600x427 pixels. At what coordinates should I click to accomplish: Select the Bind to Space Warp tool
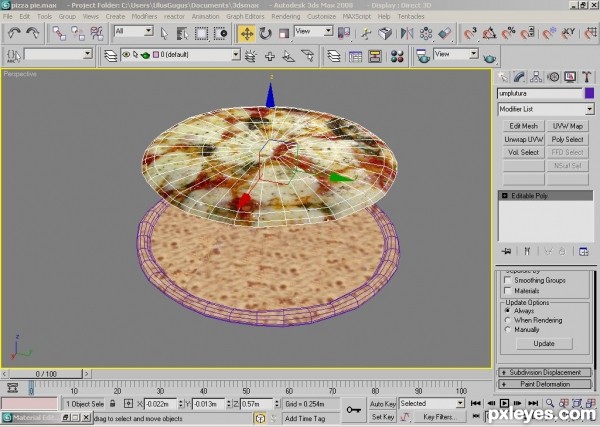96,33
